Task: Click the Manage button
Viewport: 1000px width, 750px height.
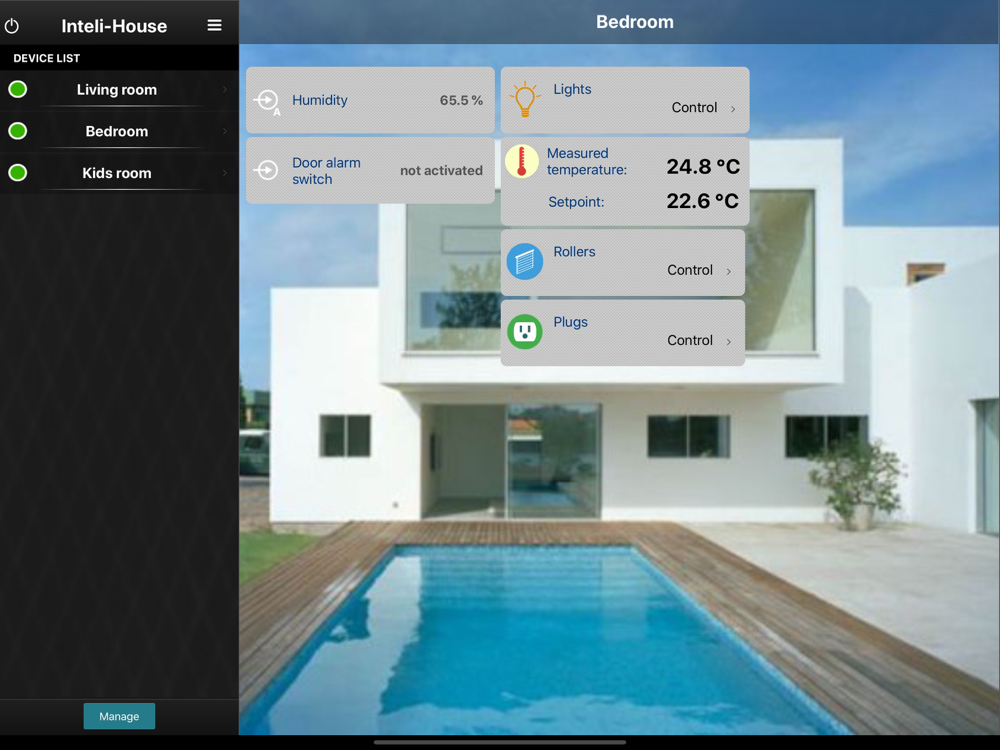Action: [119, 716]
